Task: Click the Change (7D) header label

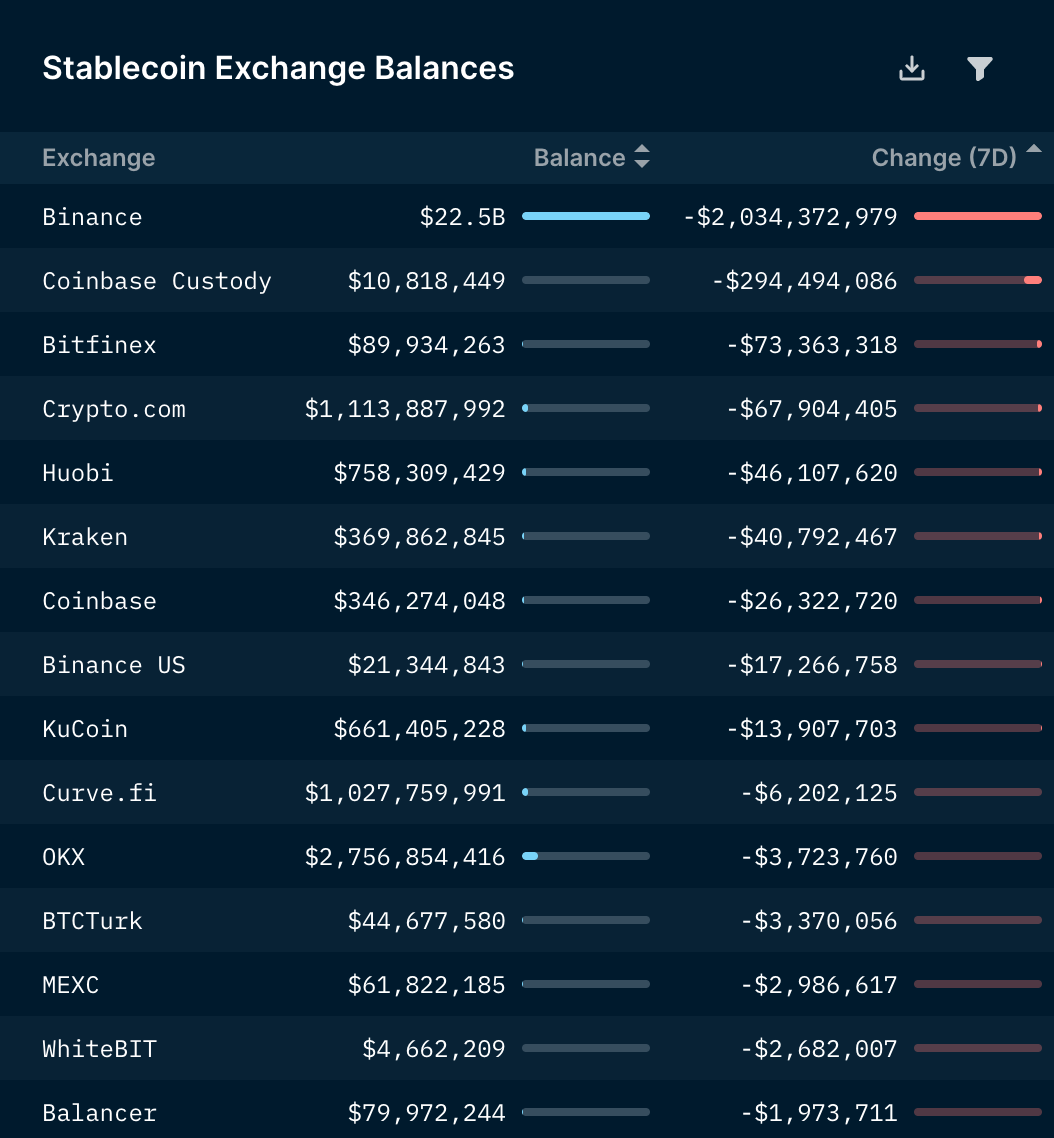Action: point(944,157)
